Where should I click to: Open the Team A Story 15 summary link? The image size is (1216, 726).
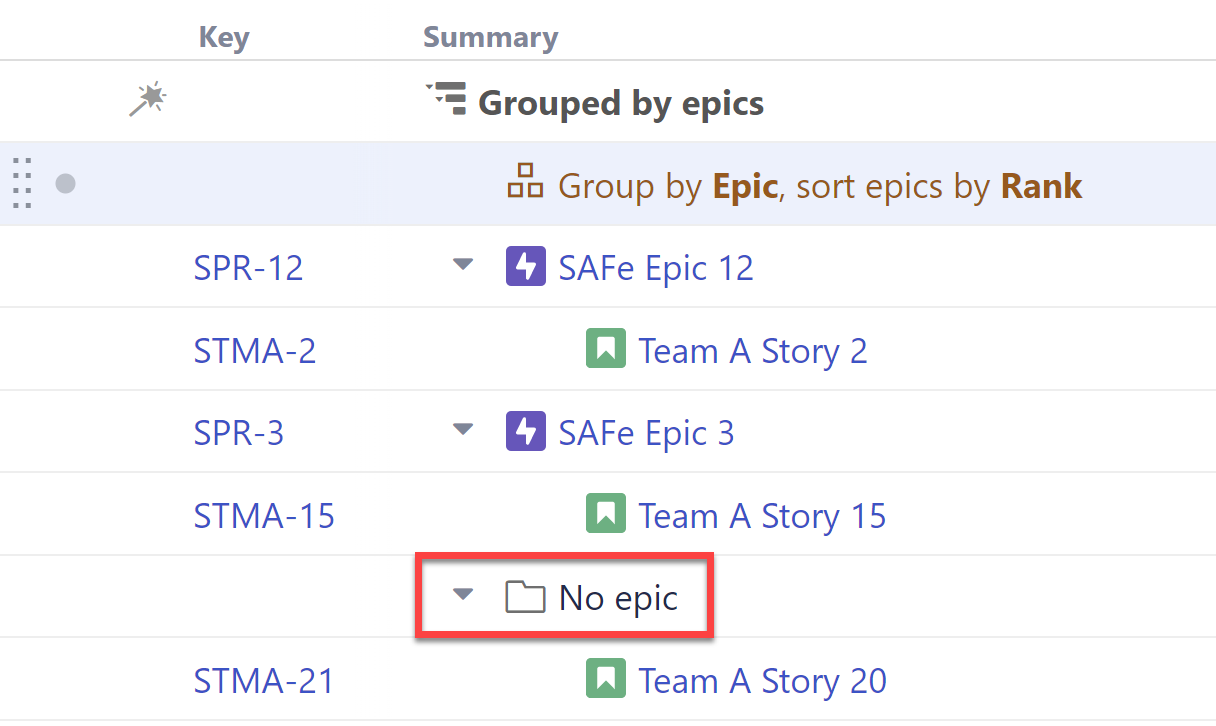tap(762, 514)
